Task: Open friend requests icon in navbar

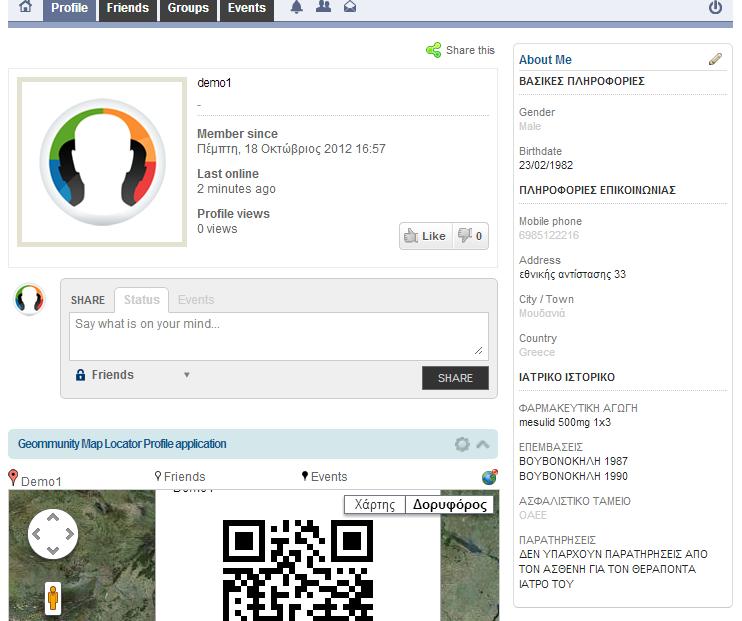Action: click(323, 7)
